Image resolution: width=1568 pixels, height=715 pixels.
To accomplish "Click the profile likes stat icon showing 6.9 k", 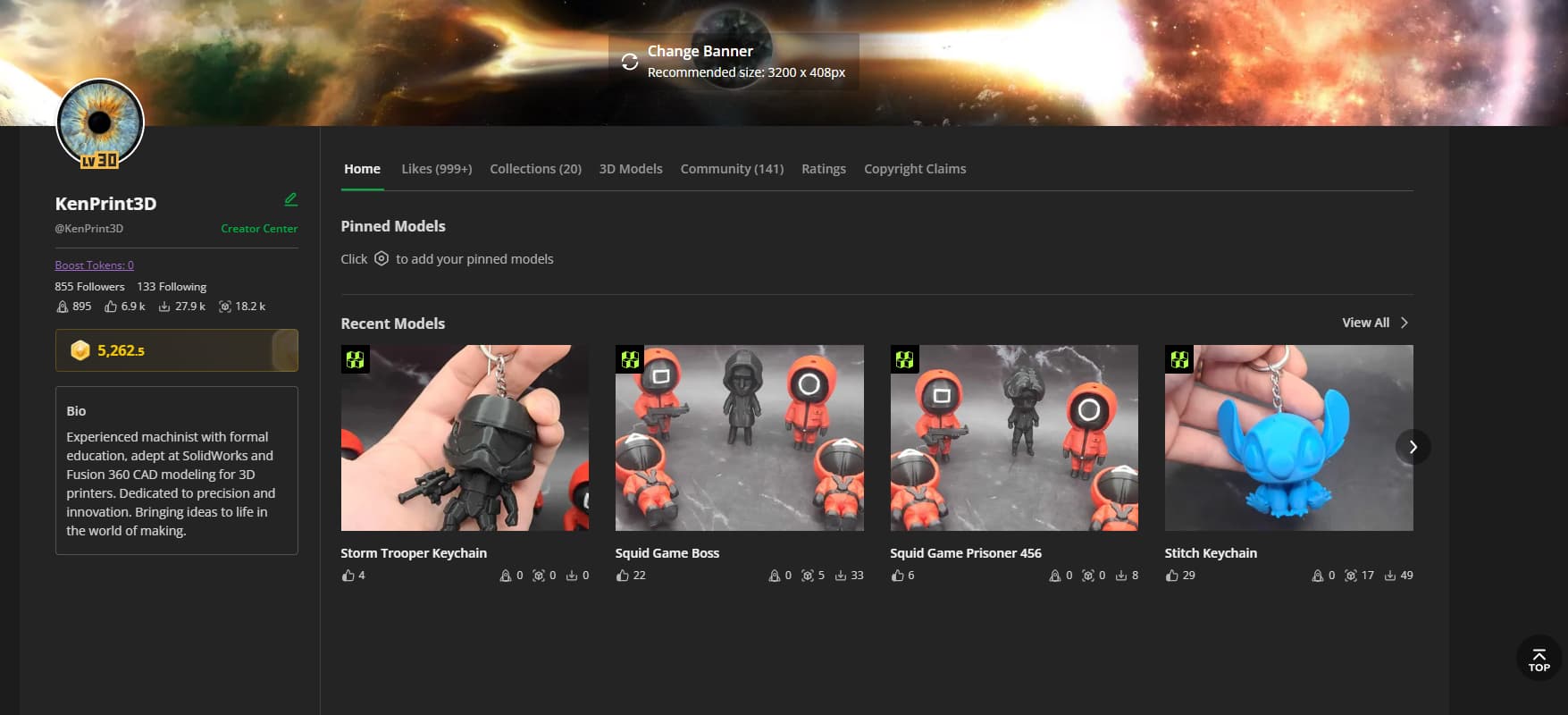I will click(x=111, y=307).
